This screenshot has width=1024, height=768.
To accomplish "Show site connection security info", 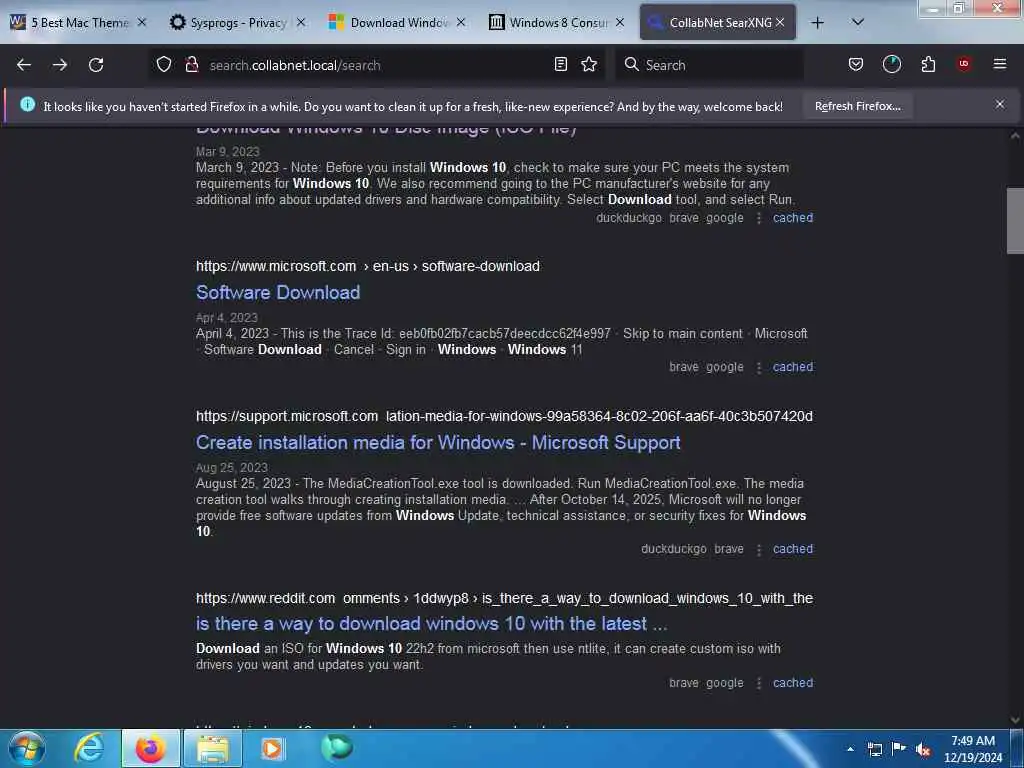I will [192, 64].
